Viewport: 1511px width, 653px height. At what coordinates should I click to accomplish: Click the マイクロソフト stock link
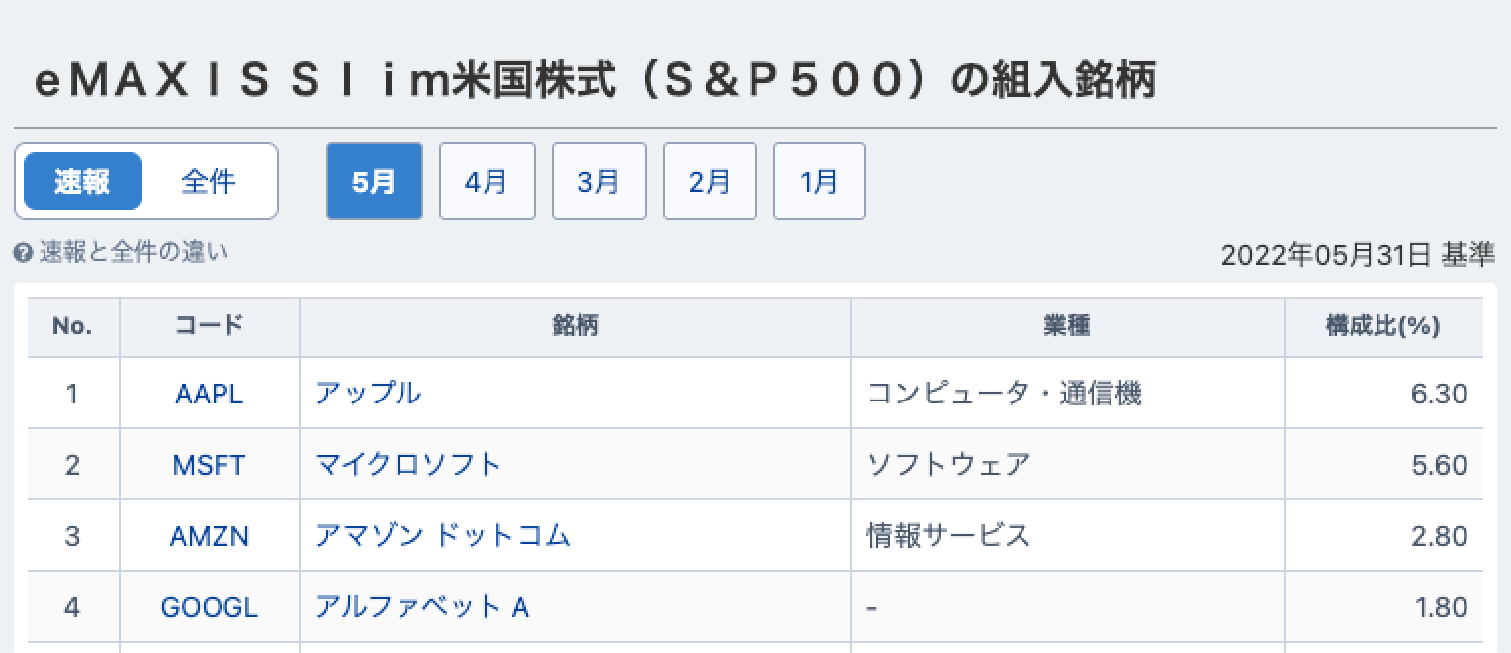pos(408,465)
